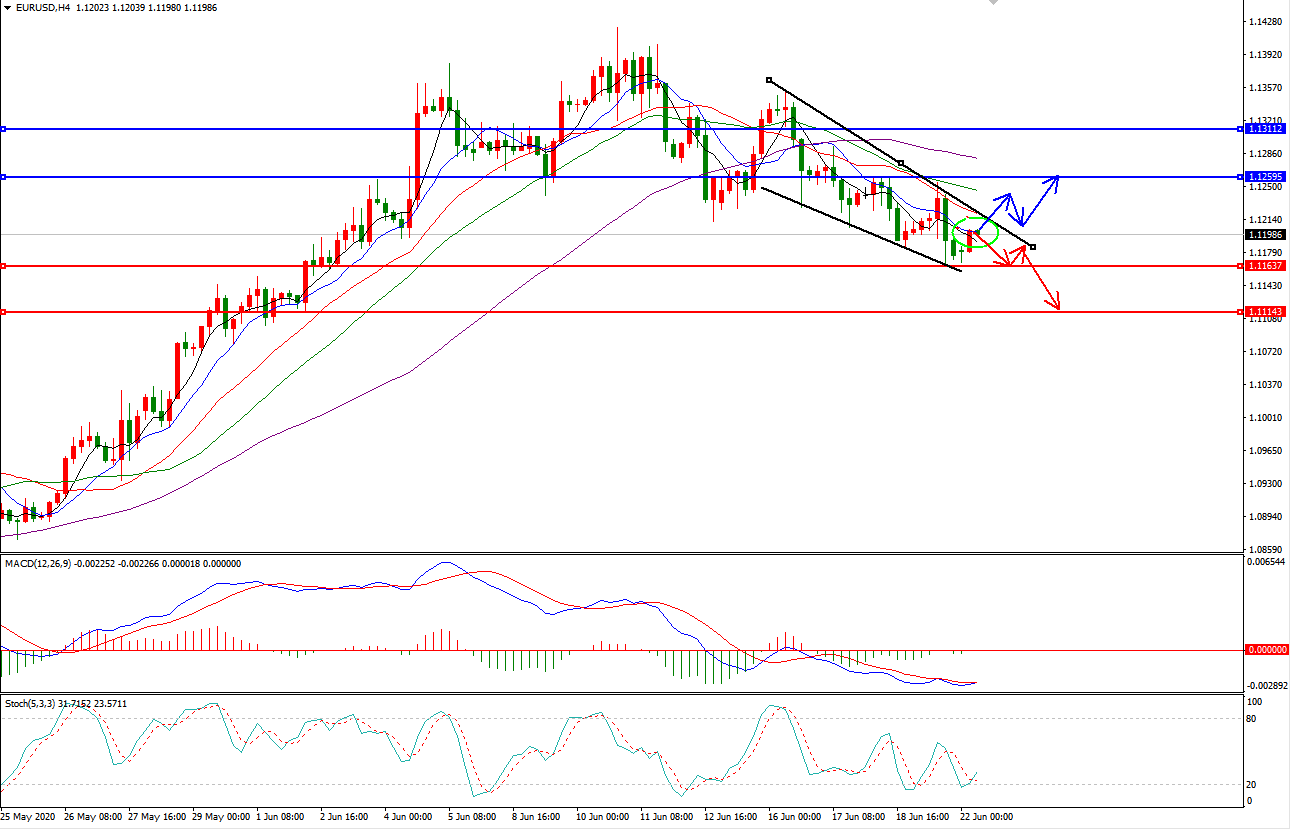Click the black 1.11986 current price tag
The image size is (1290, 829).
coord(1265,234)
